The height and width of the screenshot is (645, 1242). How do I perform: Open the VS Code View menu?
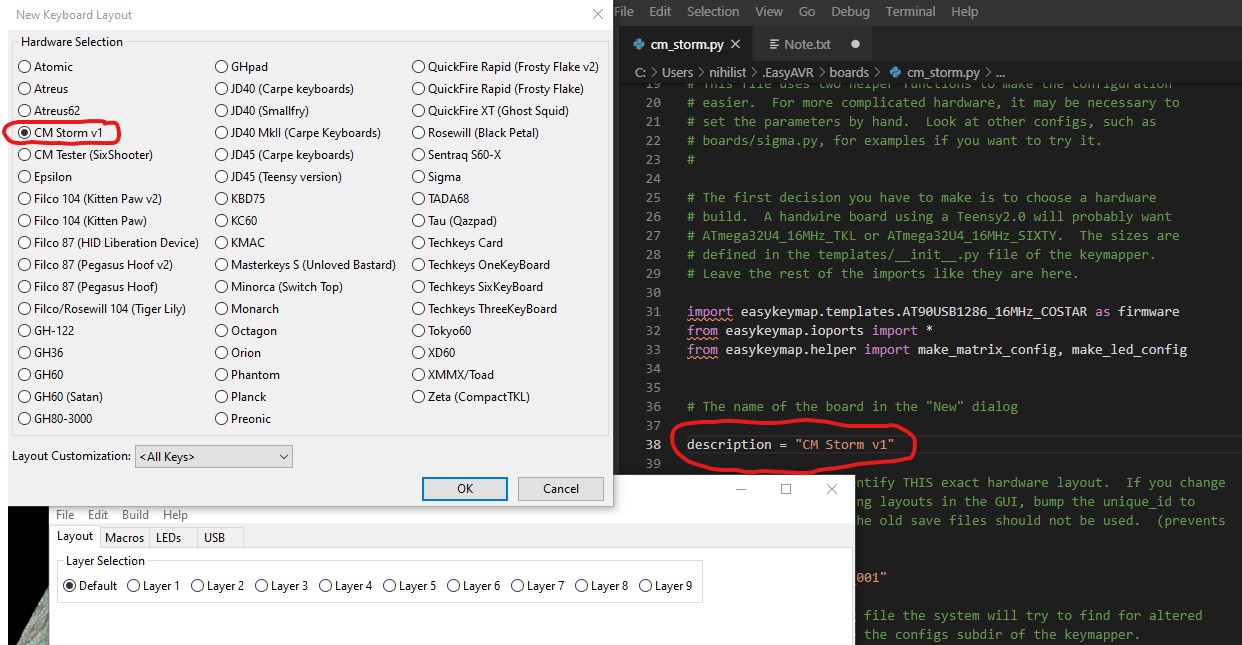coord(769,12)
